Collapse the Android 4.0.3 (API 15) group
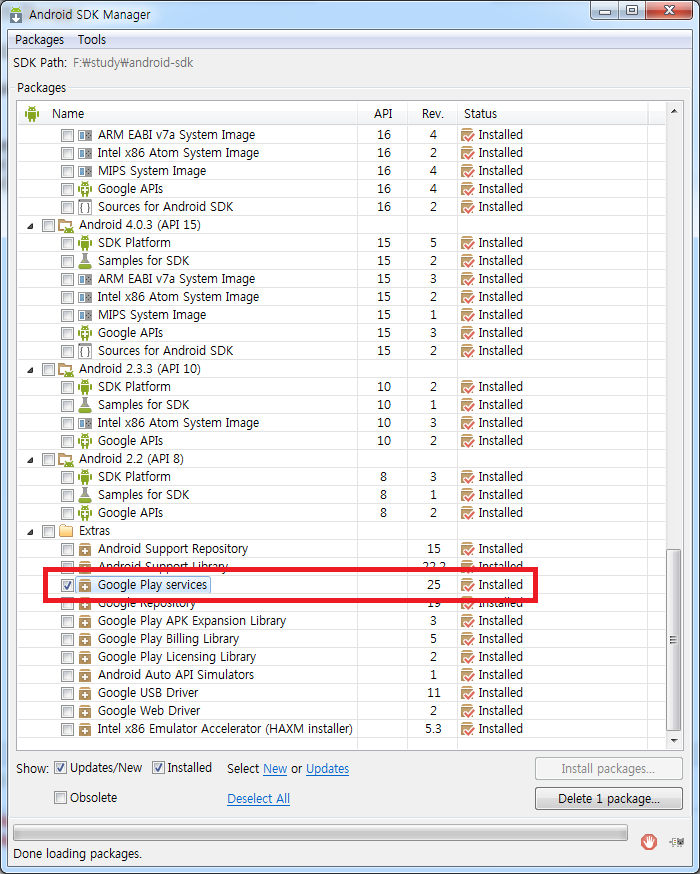 pos(30,226)
